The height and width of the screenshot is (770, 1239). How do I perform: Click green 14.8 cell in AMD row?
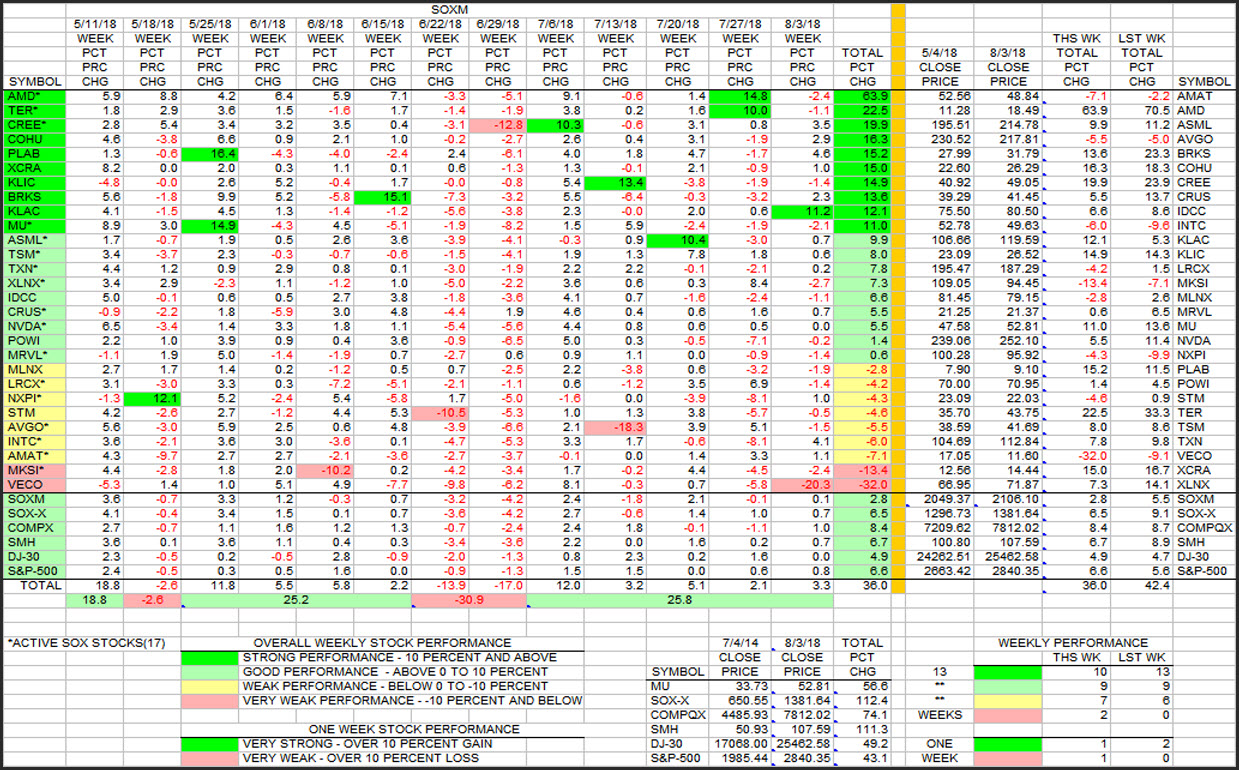[x=738, y=96]
